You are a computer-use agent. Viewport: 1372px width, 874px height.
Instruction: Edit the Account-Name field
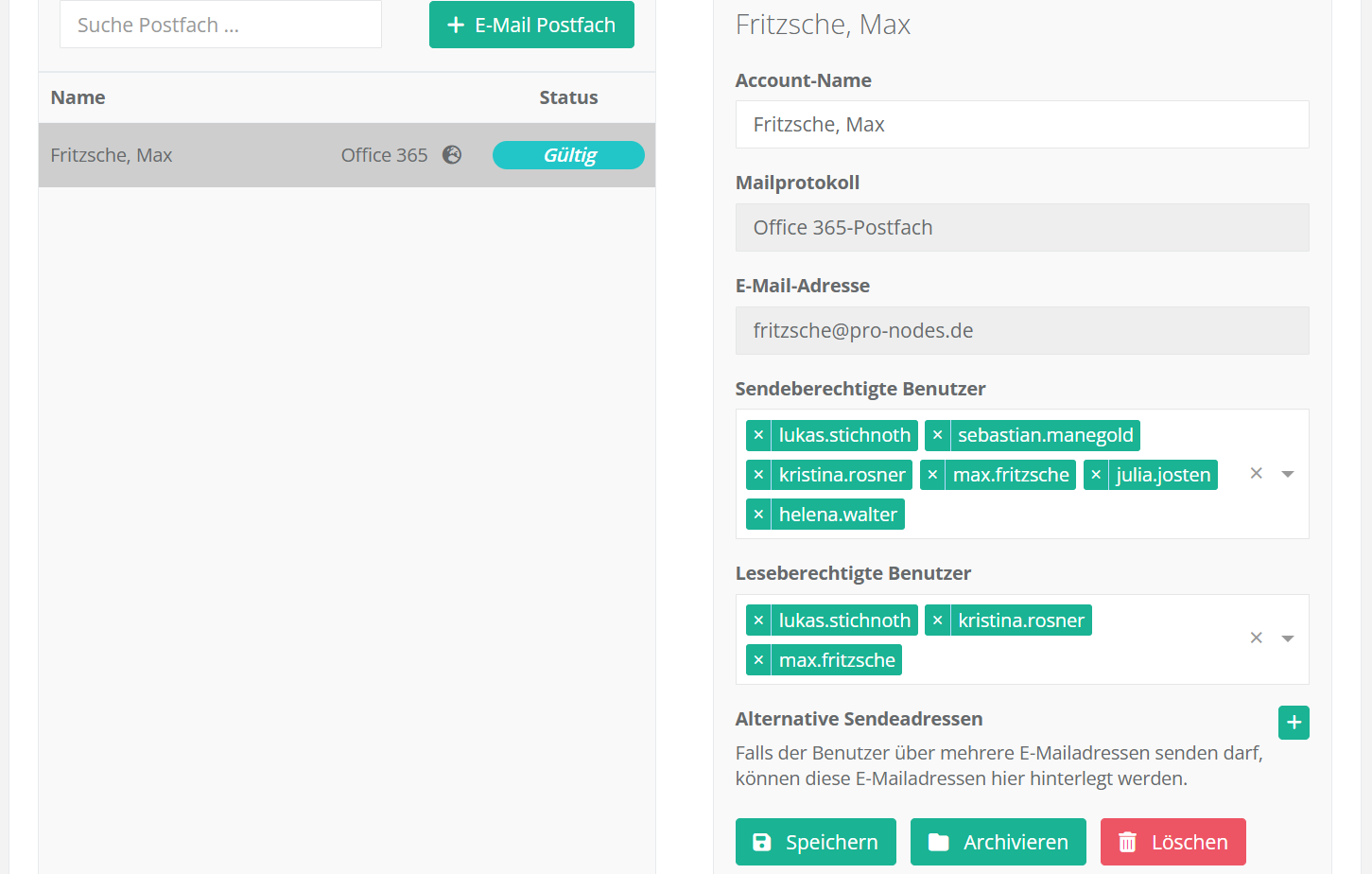coord(1021,125)
